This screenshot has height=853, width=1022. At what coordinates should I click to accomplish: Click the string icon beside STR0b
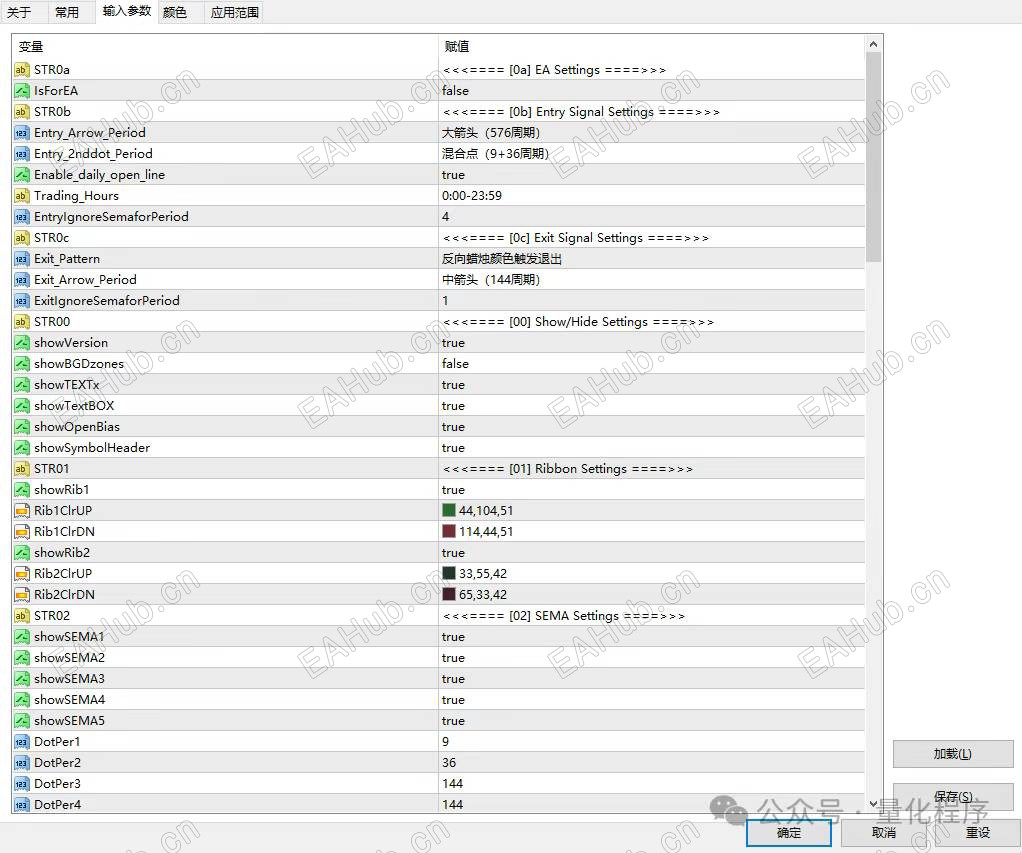22,111
